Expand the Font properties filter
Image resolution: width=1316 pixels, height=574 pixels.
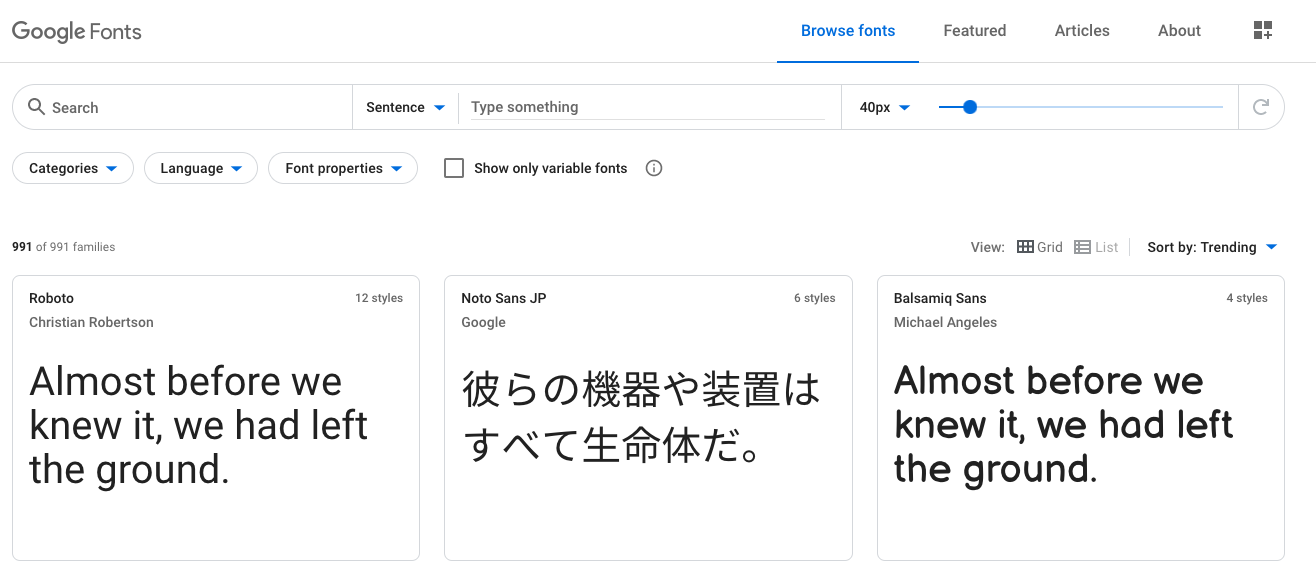point(343,168)
